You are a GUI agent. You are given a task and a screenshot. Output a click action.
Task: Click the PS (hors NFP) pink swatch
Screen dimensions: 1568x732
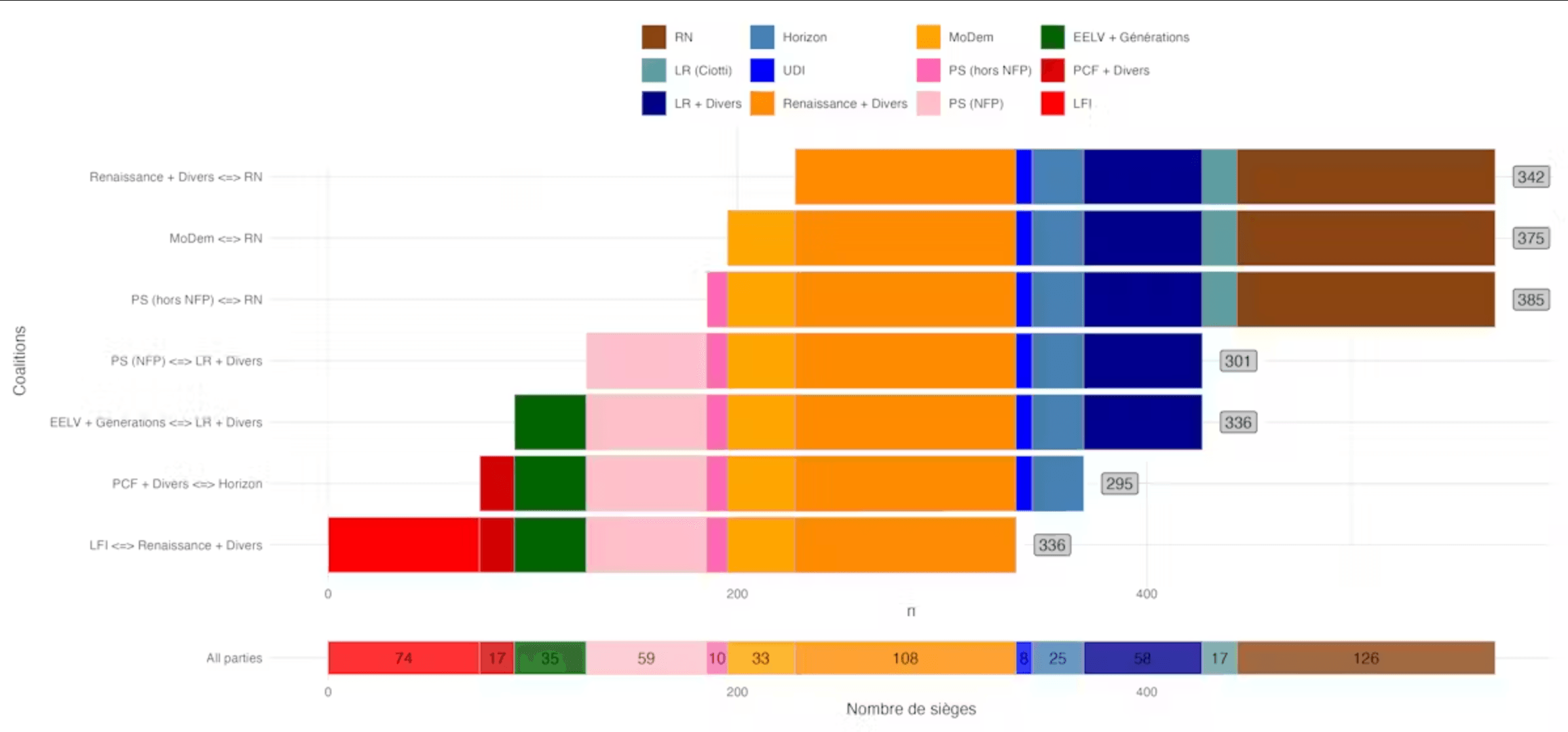pos(928,70)
